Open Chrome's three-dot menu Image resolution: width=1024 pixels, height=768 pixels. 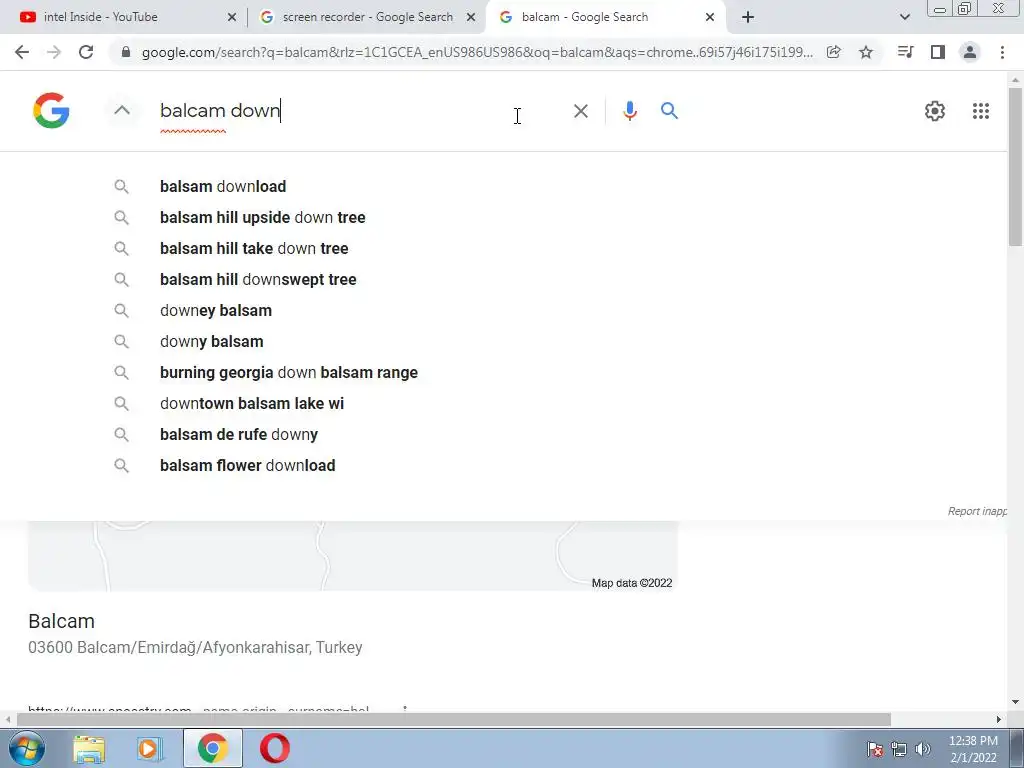(1002, 52)
